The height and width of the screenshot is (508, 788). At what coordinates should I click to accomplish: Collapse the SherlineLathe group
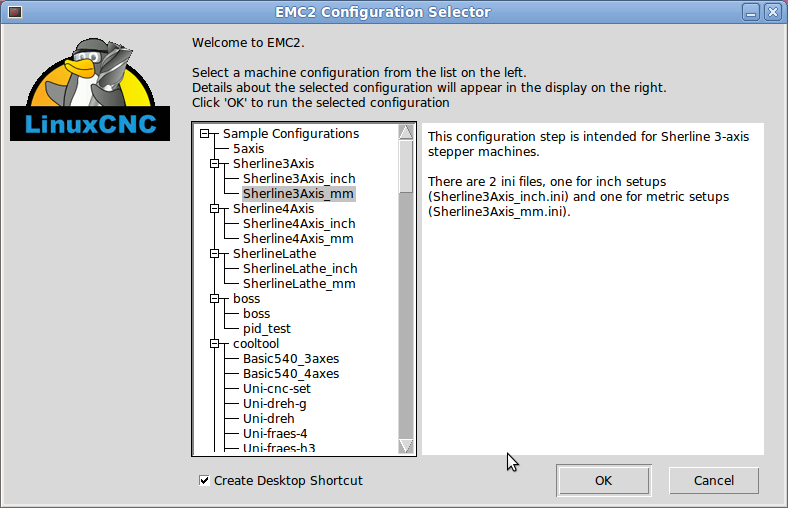(x=215, y=254)
